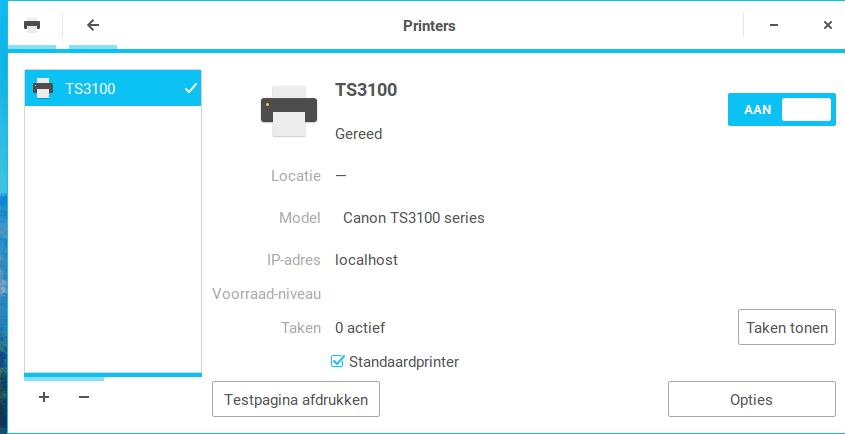
Task: Uncheck the Standaardprinter checkbox
Action: (x=337, y=361)
